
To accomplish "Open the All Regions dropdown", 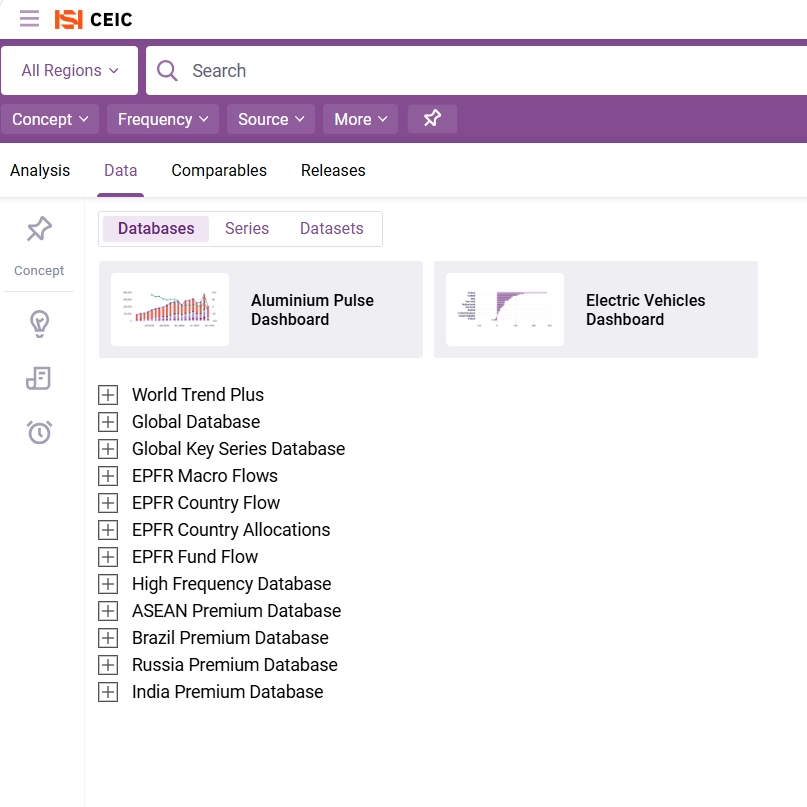I will (x=70, y=70).
